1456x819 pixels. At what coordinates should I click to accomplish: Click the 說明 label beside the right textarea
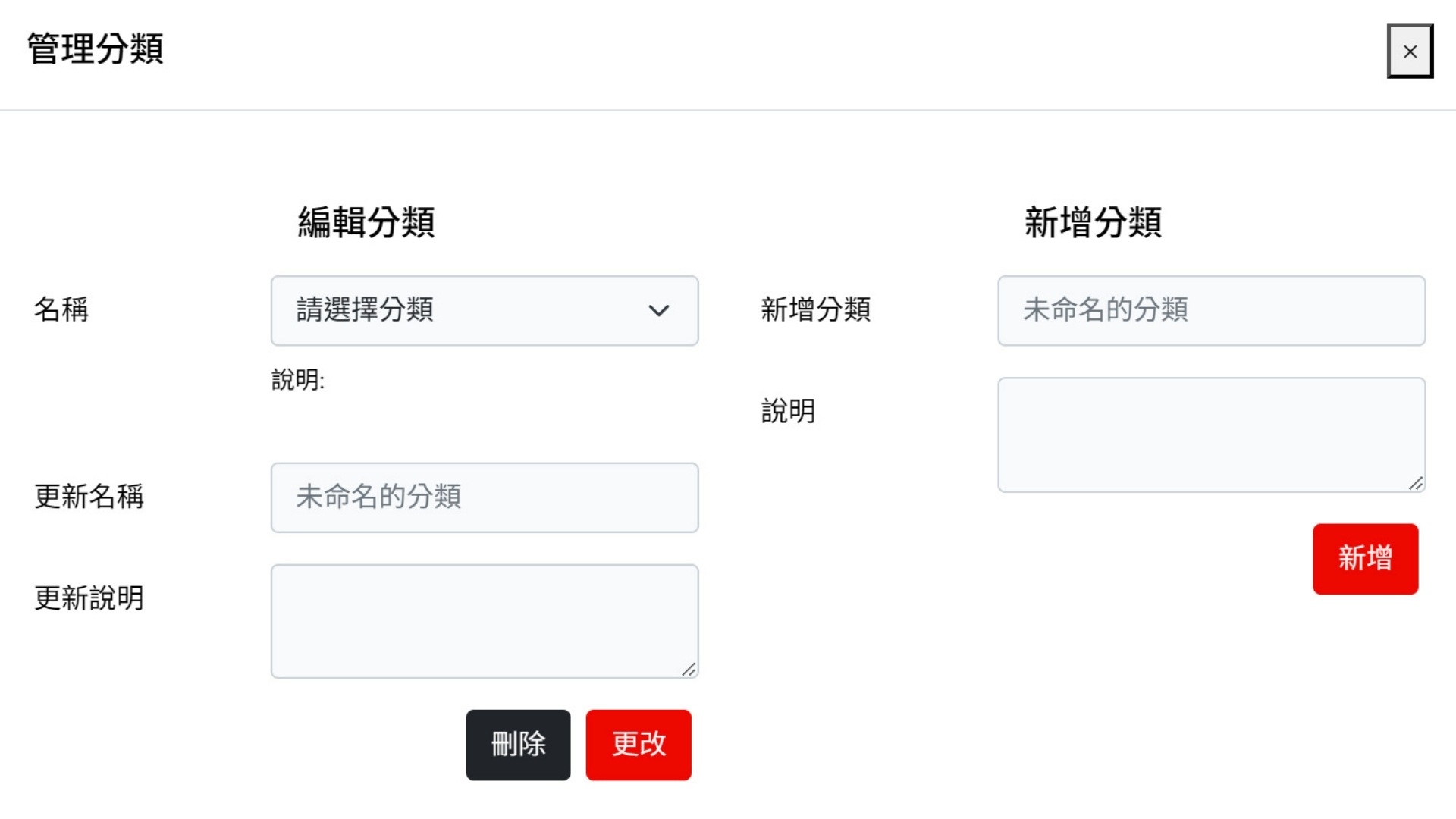point(788,411)
